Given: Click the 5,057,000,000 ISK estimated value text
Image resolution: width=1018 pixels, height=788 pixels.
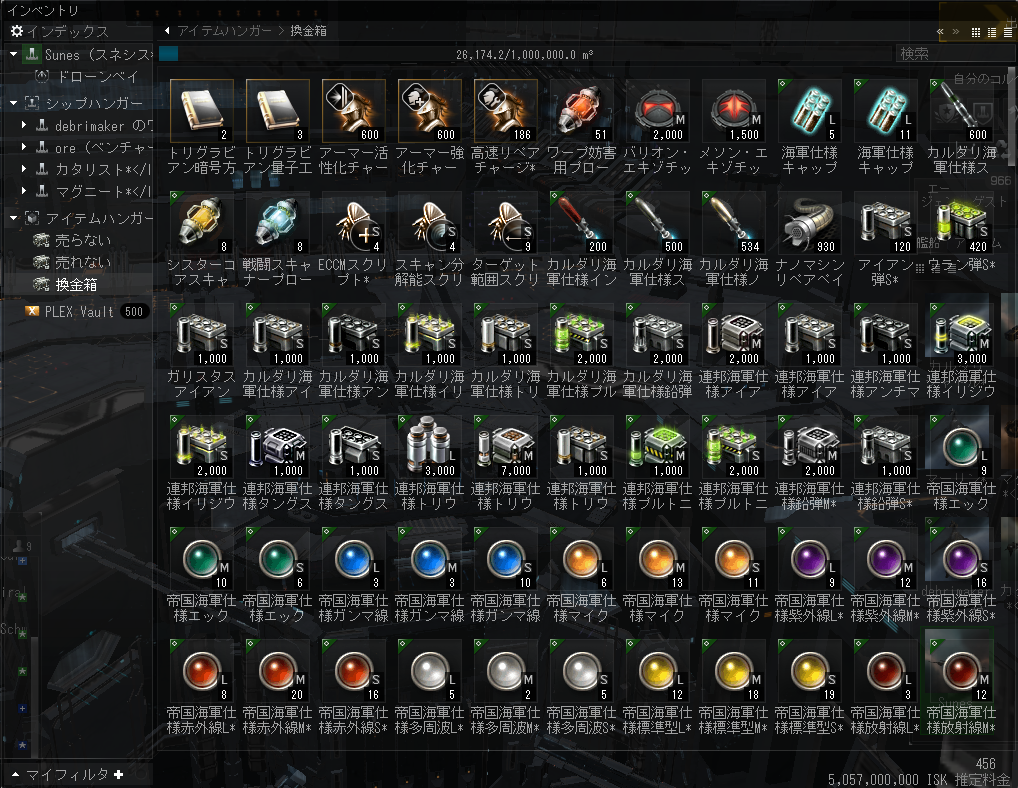Looking at the screenshot, I should pos(919,780).
